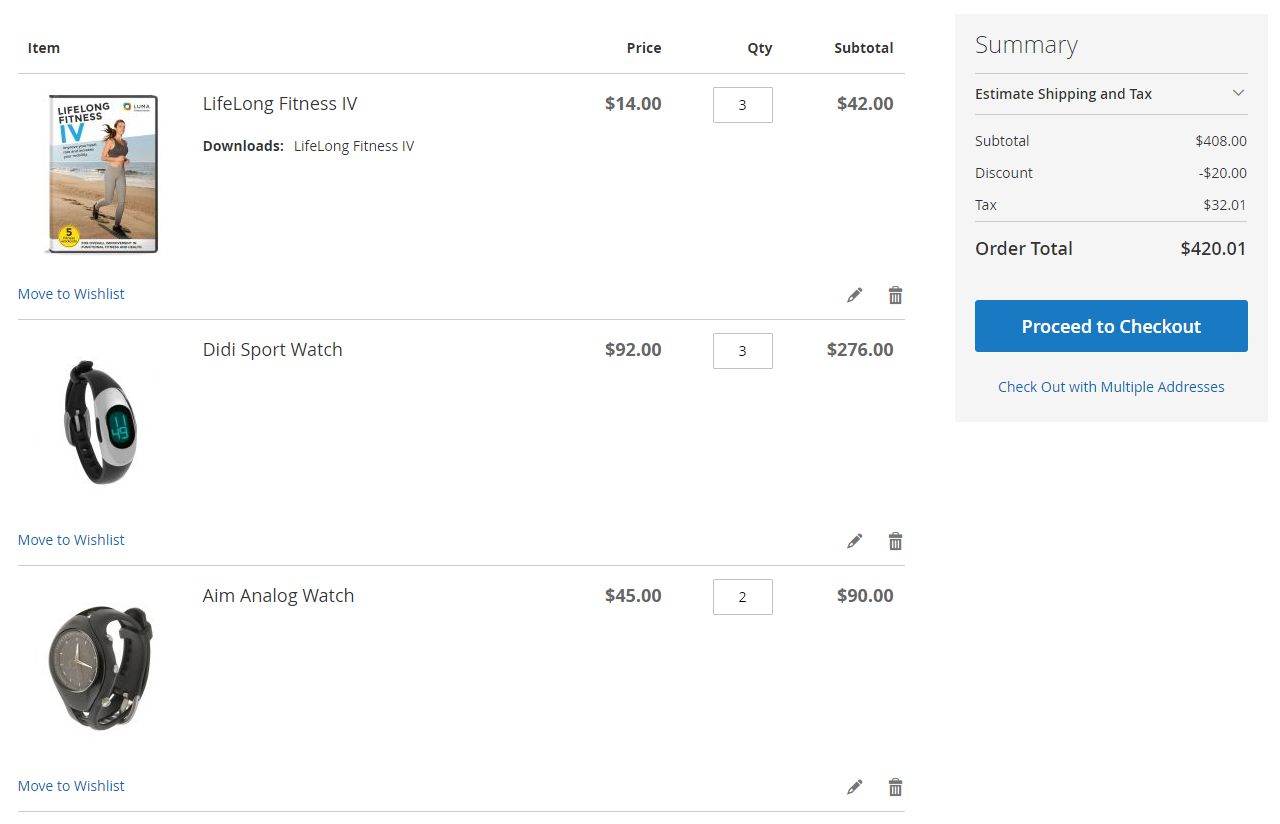Expand Estimate Shipping and Tax chevron
Image resolution: width=1280 pixels, height=824 pixels.
tap(1238, 93)
